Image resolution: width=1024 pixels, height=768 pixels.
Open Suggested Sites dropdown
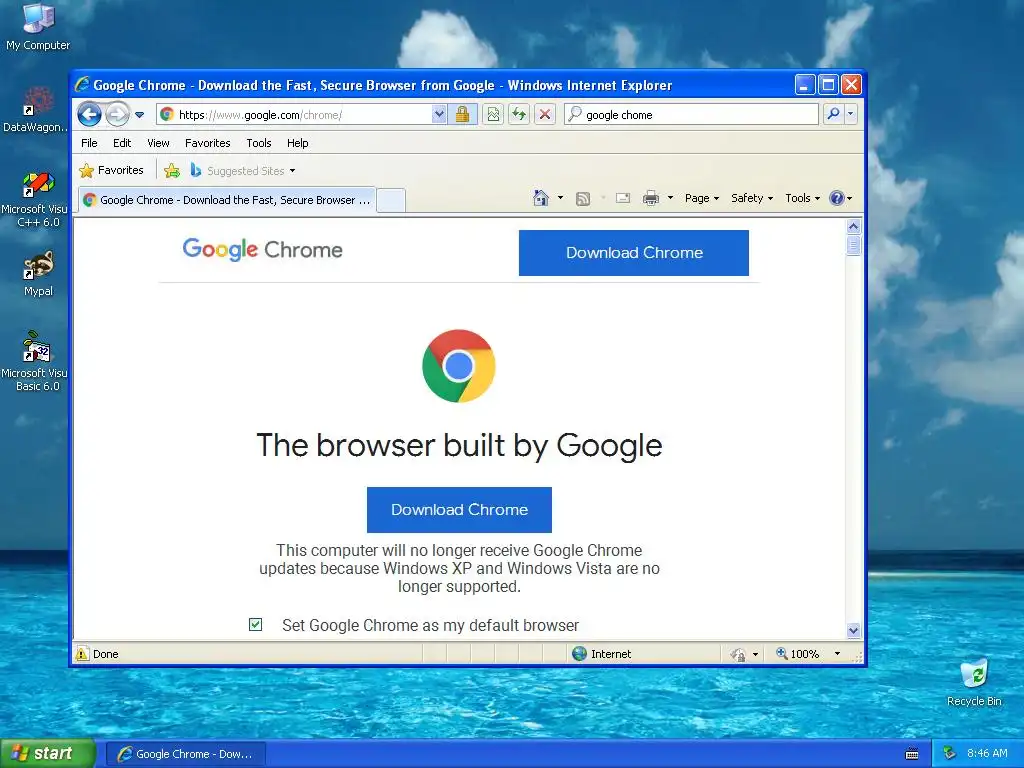(x=243, y=170)
